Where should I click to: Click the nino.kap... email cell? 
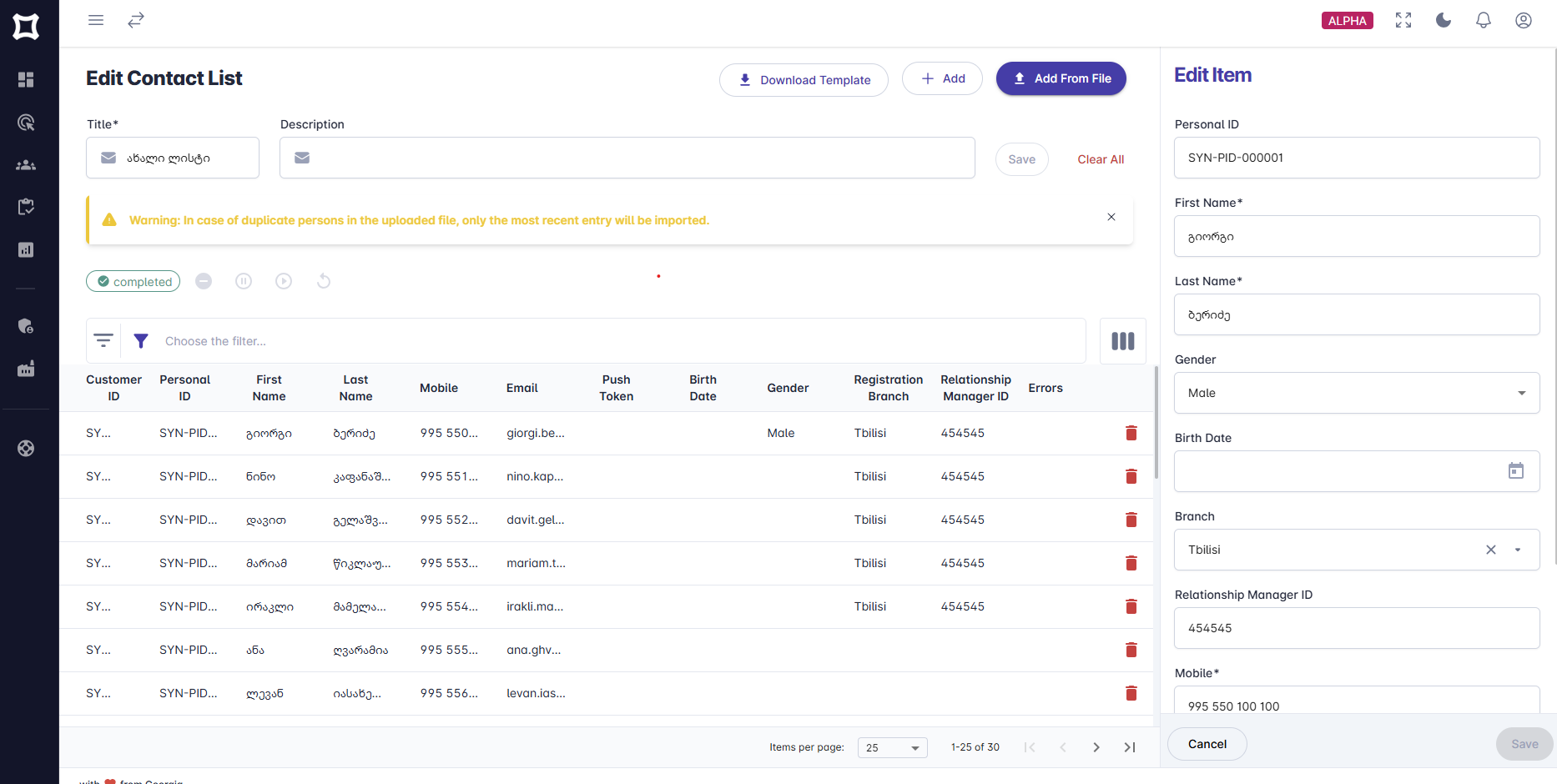[x=535, y=476]
